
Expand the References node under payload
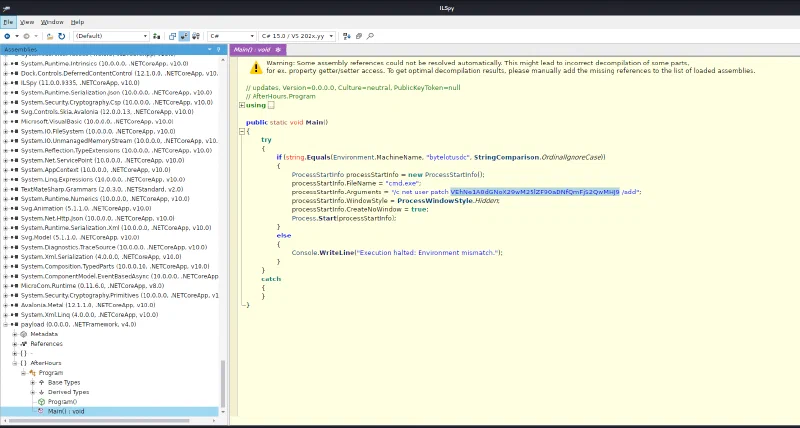tap(15, 344)
